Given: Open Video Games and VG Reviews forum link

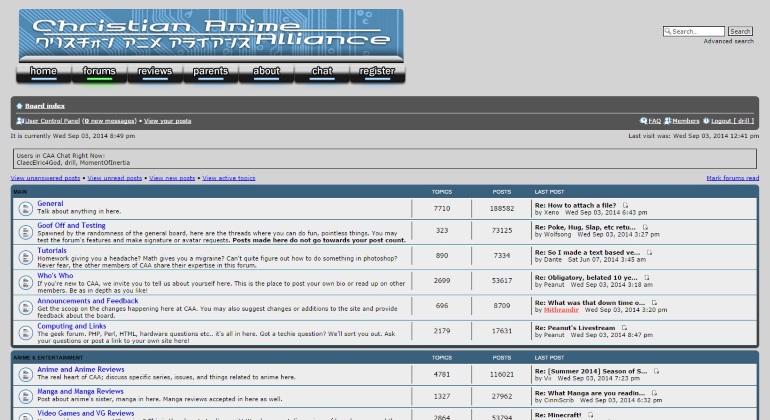Looking at the screenshot, I should click(x=85, y=414).
